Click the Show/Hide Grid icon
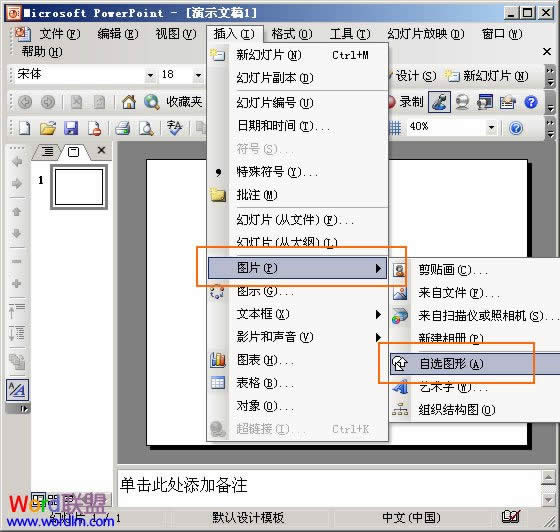Viewport: 560px width, 532px height. click(x=394, y=127)
